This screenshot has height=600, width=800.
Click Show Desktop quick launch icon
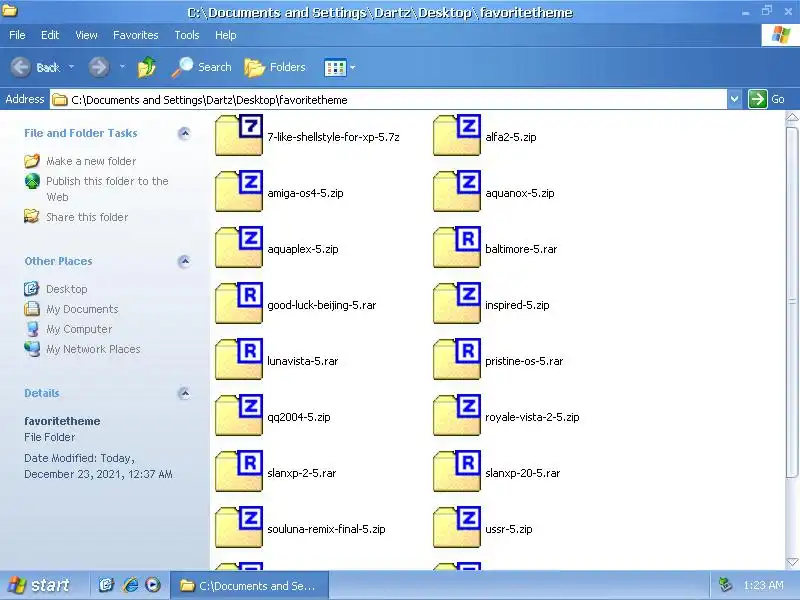(x=106, y=585)
